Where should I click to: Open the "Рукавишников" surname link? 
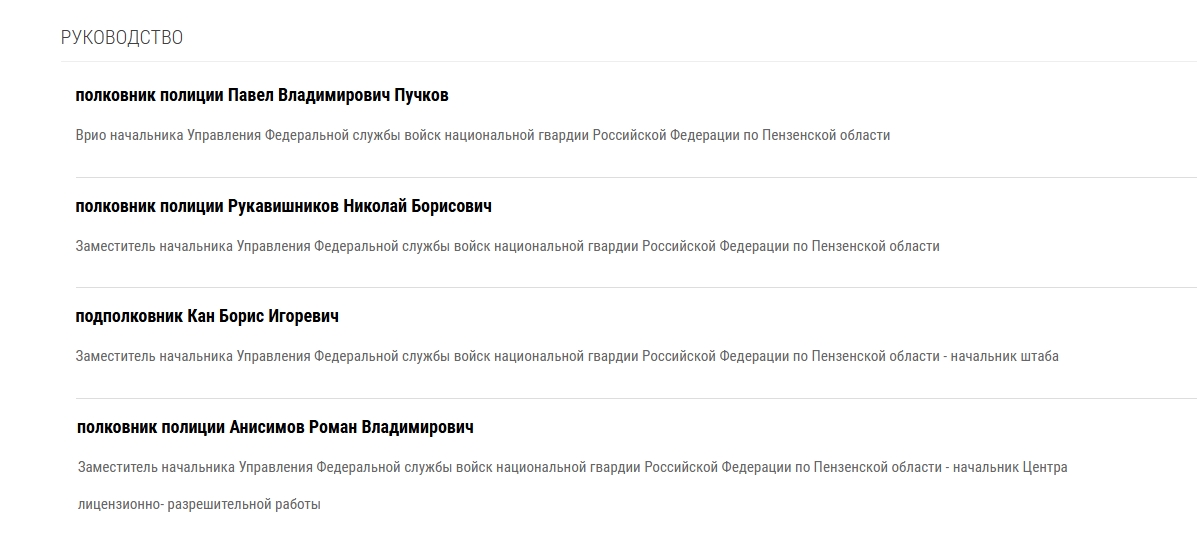click(x=283, y=207)
